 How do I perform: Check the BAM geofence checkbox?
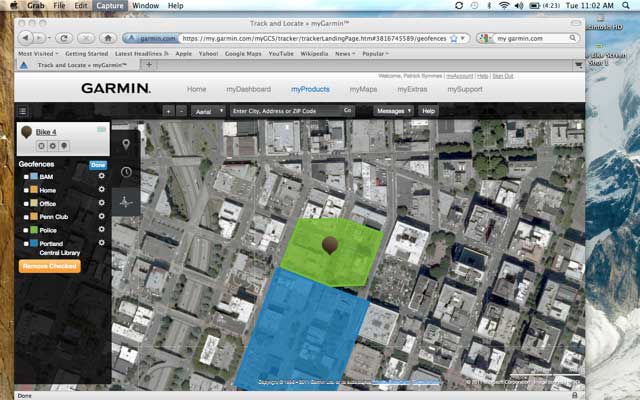pyautogui.click(x=26, y=177)
